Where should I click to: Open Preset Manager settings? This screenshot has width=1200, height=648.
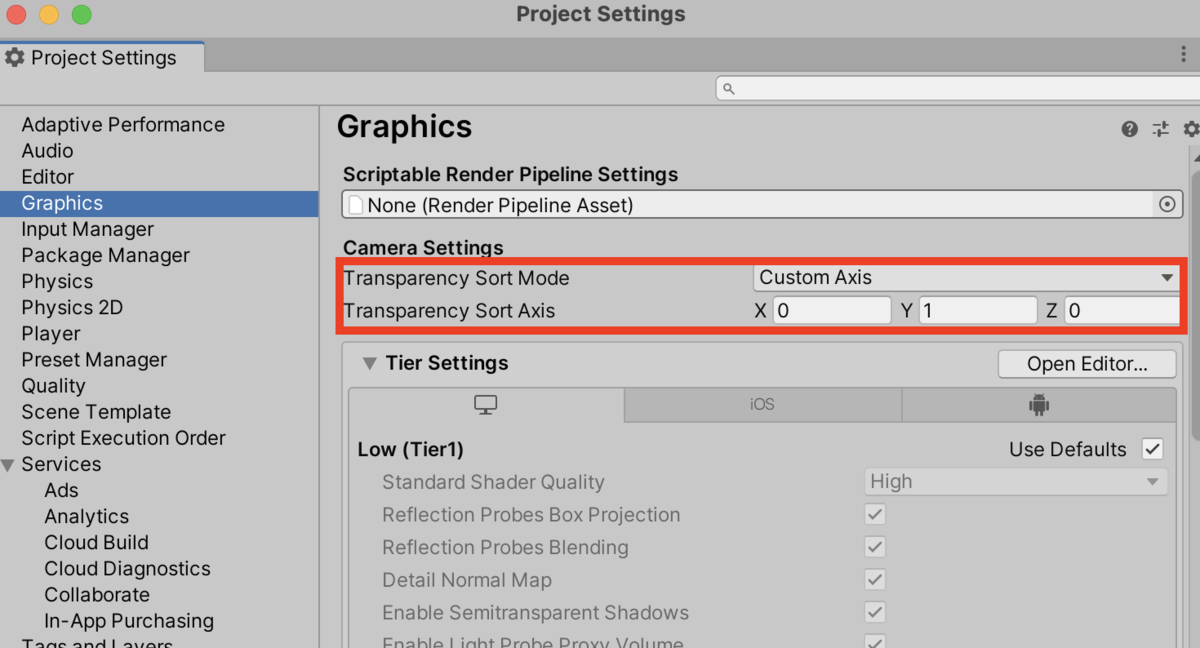point(94,359)
